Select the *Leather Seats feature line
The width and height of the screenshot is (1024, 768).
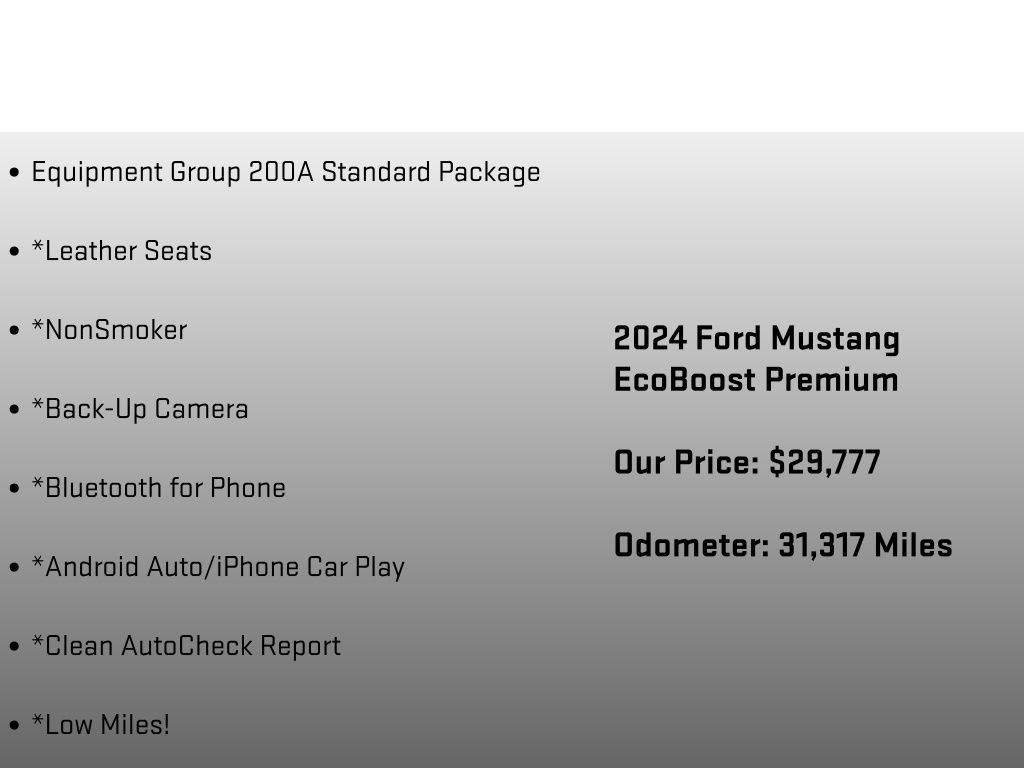pyautogui.click(x=122, y=251)
